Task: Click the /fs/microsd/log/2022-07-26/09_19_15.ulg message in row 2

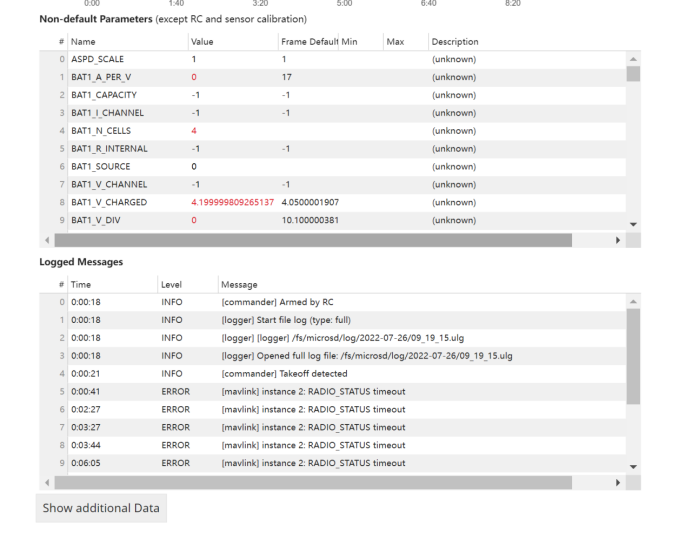Action: (x=342, y=338)
